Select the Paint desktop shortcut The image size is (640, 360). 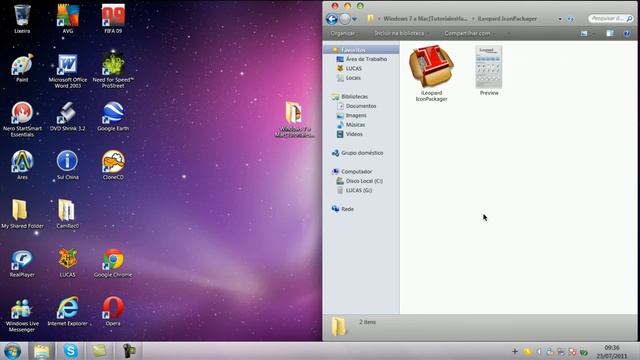[x=22, y=68]
